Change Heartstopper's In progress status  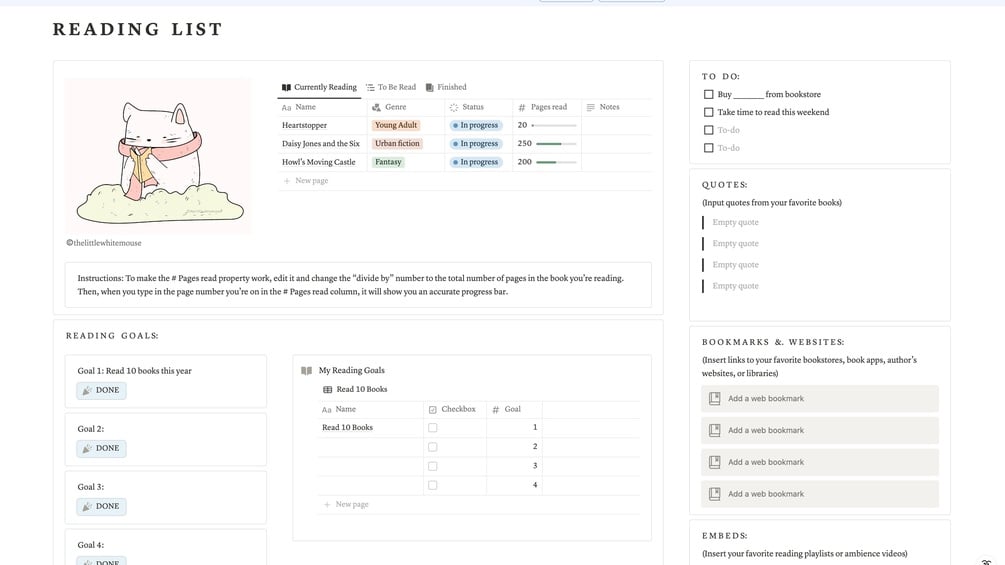(476, 126)
